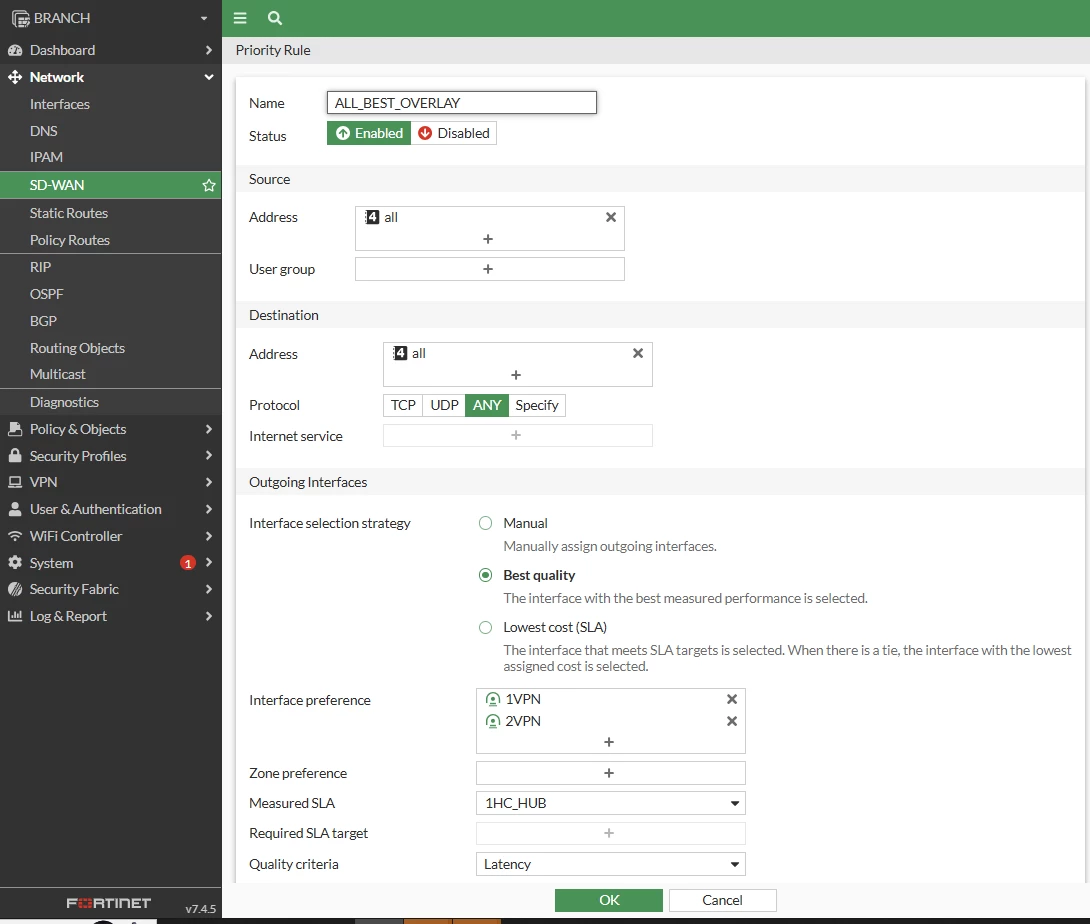Select the ANY protocol option
The width and height of the screenshot is (1090, 924).
(x=487, y=405)
